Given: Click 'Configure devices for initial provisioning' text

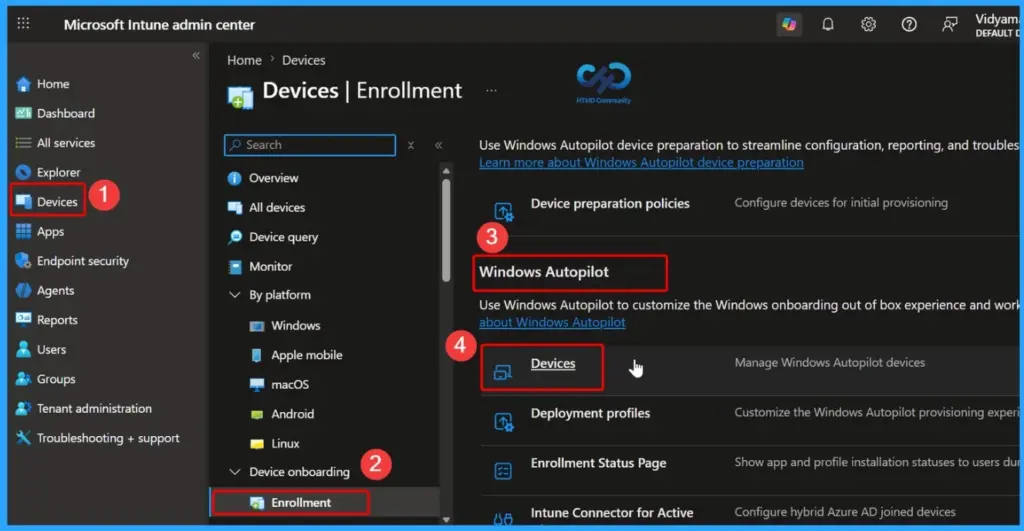Looking at the screenshot, I should 841,203.
